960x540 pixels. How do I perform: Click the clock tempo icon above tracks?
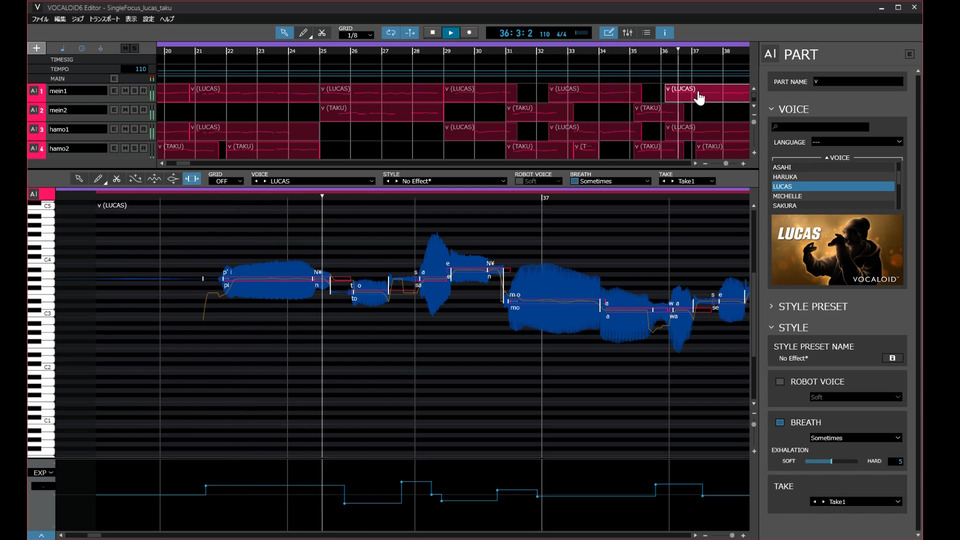(81, 48)
